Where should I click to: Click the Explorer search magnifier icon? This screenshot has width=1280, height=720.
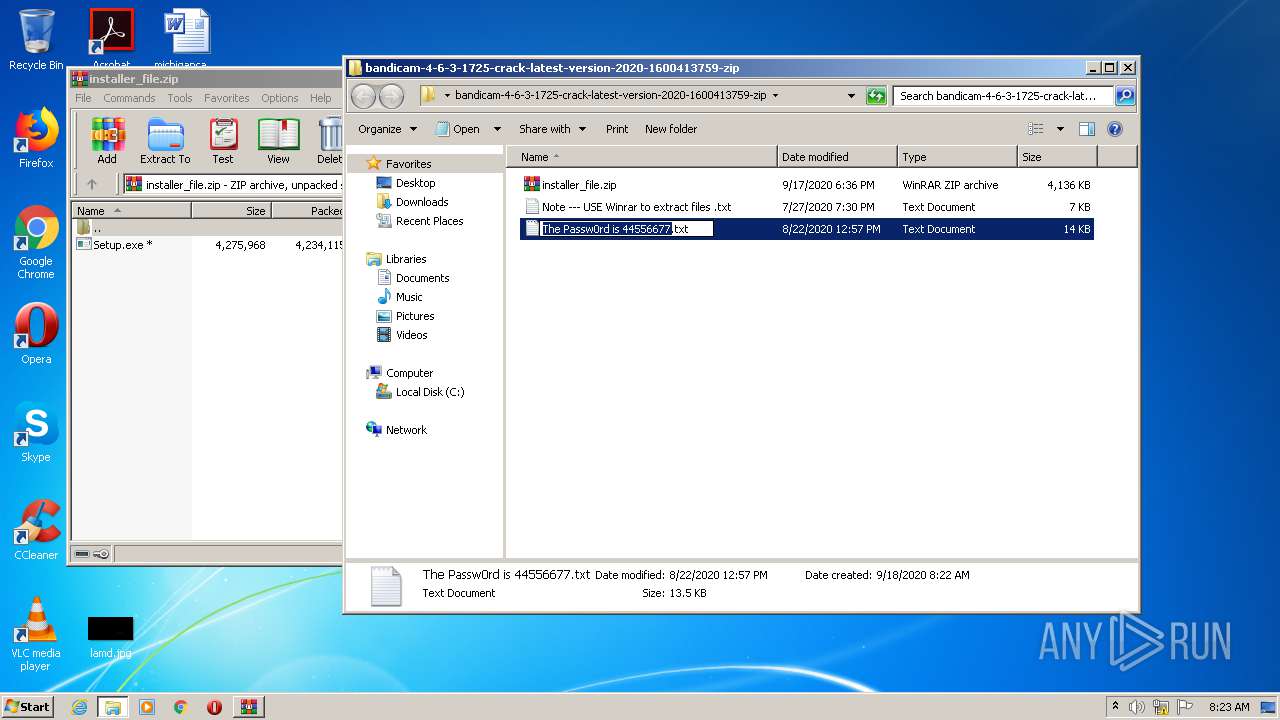(x=1125, y=96)
